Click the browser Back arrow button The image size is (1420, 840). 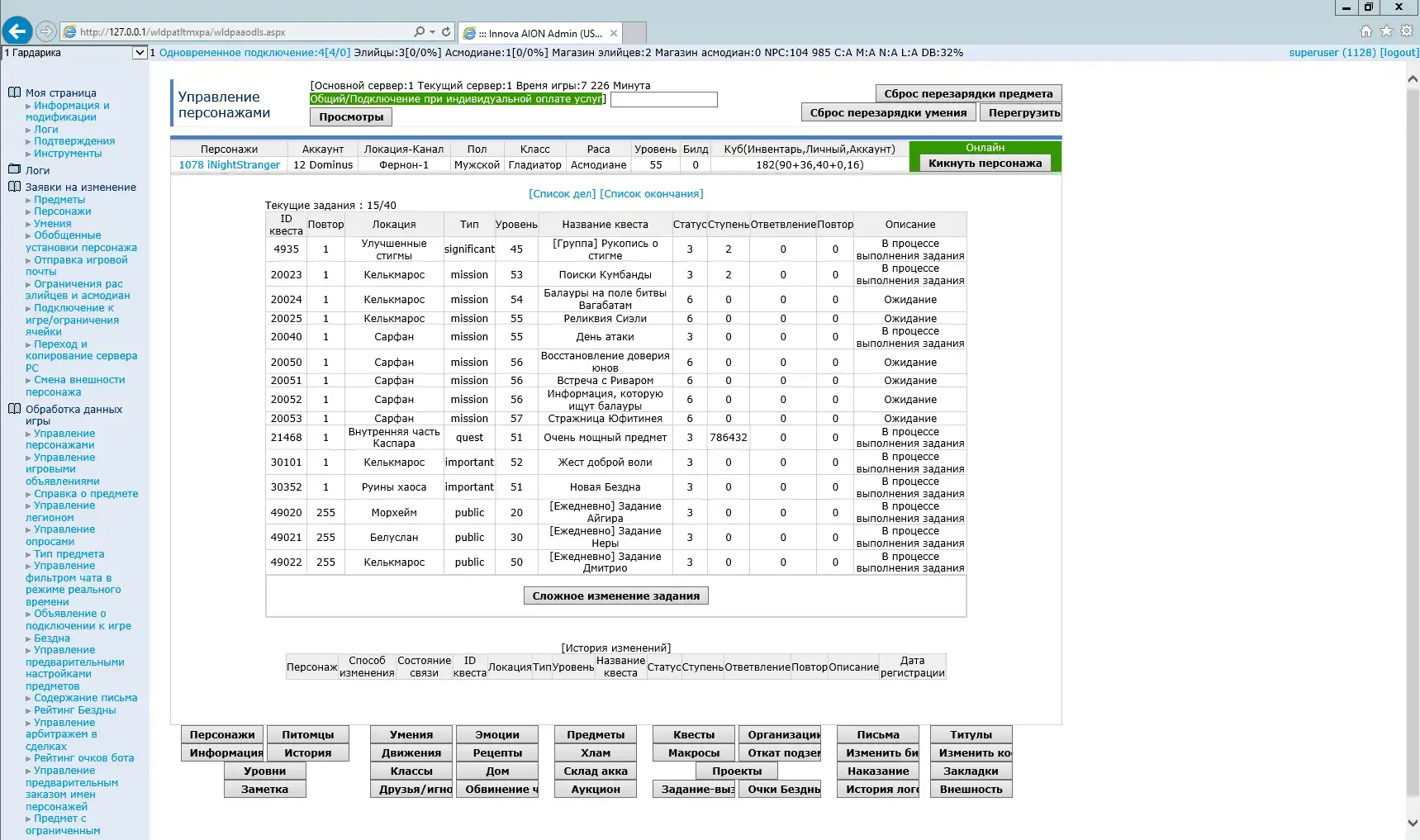17,31
